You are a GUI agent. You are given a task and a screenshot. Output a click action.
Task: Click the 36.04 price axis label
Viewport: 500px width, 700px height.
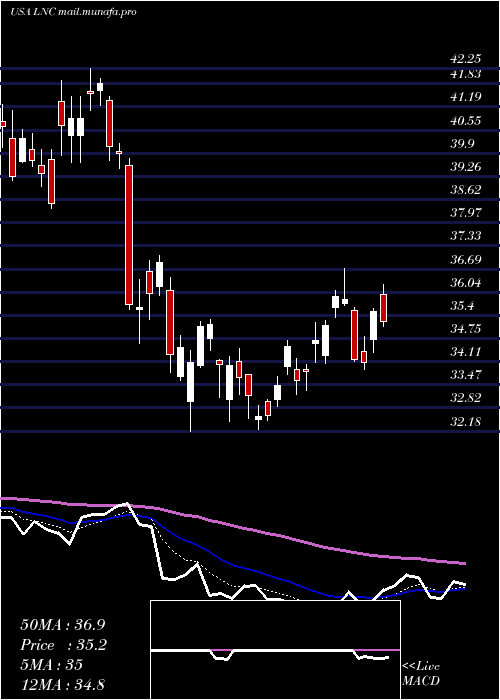[466, 282]
